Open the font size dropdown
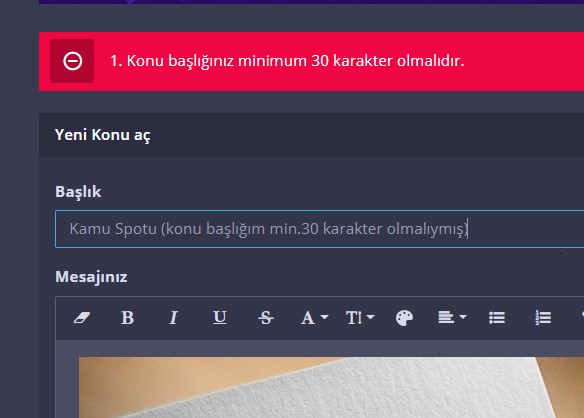Screen dimensions: 584x418 click(x=360, y=318)
